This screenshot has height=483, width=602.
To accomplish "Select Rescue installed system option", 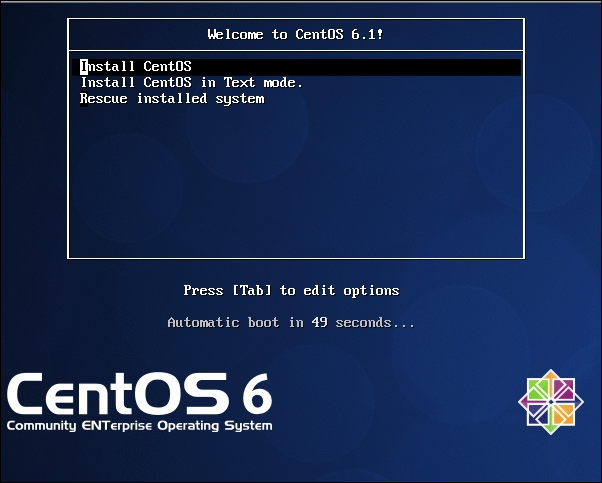I will tap(172, 99).
